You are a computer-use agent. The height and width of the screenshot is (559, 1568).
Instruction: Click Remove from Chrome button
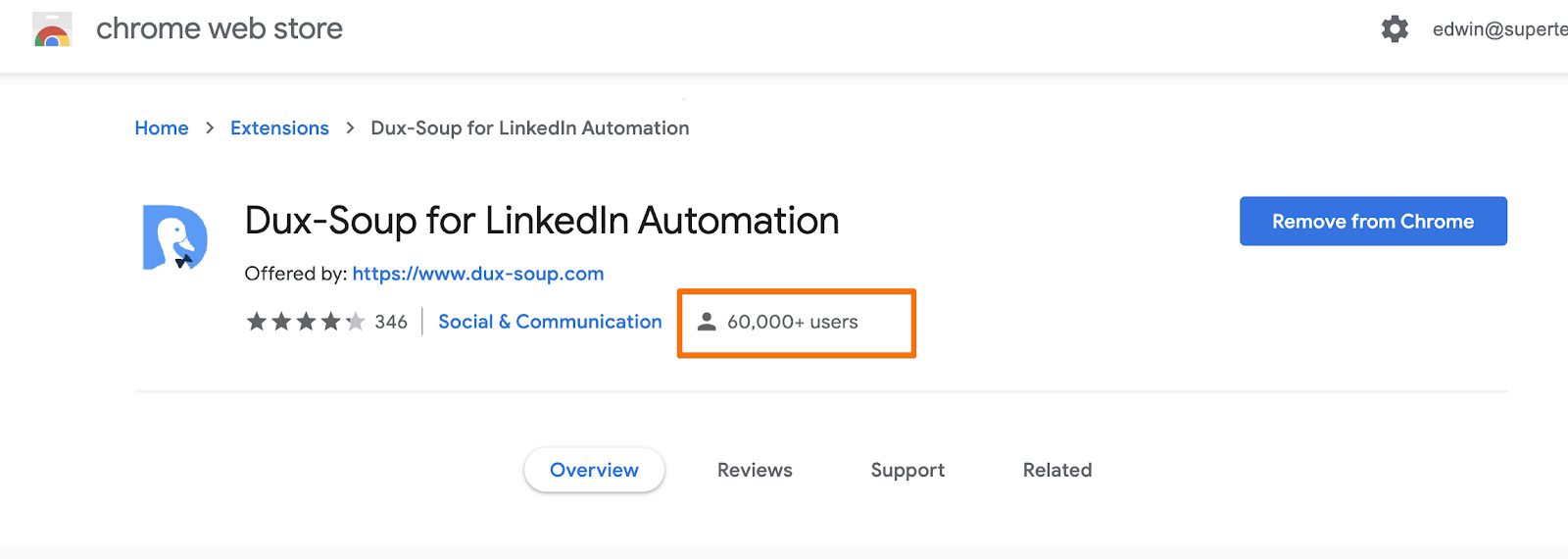coord(1373,222)
